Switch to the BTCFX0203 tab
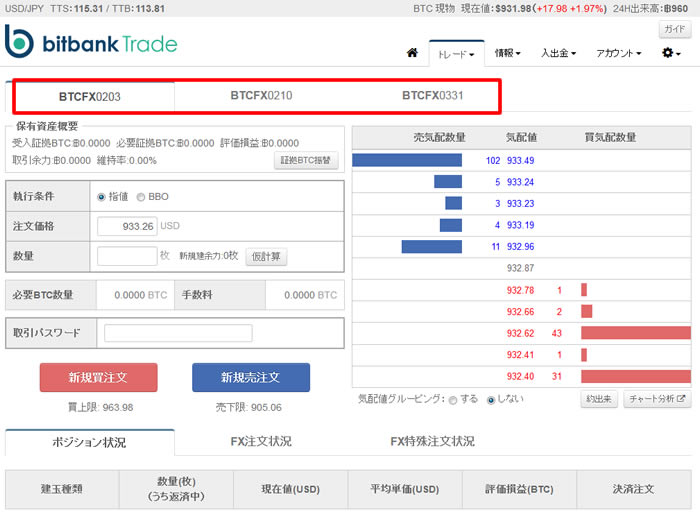This screenshot has height=515, width=700. tap(90, 96)
